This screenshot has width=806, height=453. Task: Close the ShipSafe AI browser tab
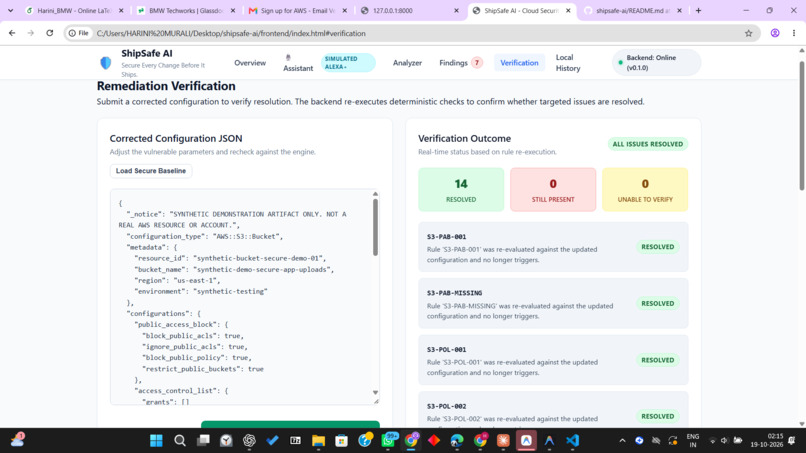(568, 10)
